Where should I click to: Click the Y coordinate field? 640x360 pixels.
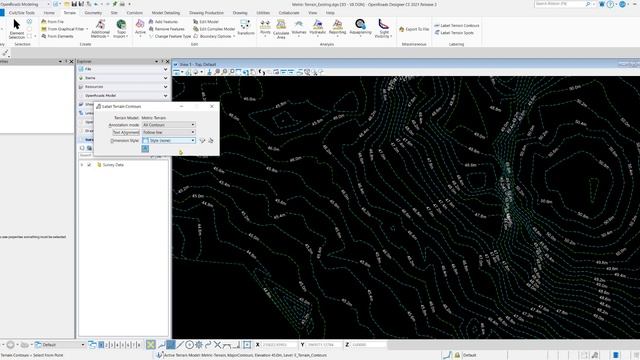pos(324,345)
